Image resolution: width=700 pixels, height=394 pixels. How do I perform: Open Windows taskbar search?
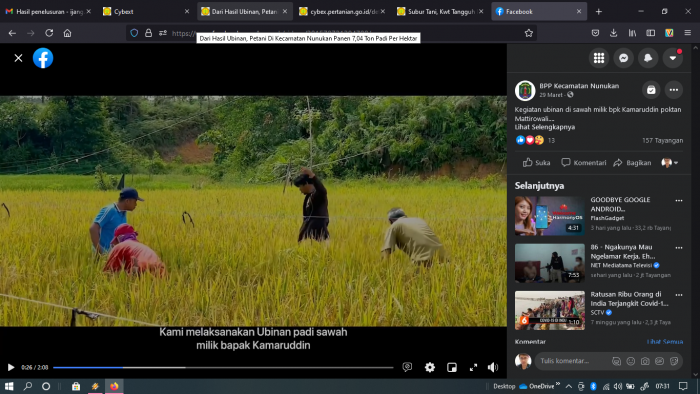[x=28, y=386]
